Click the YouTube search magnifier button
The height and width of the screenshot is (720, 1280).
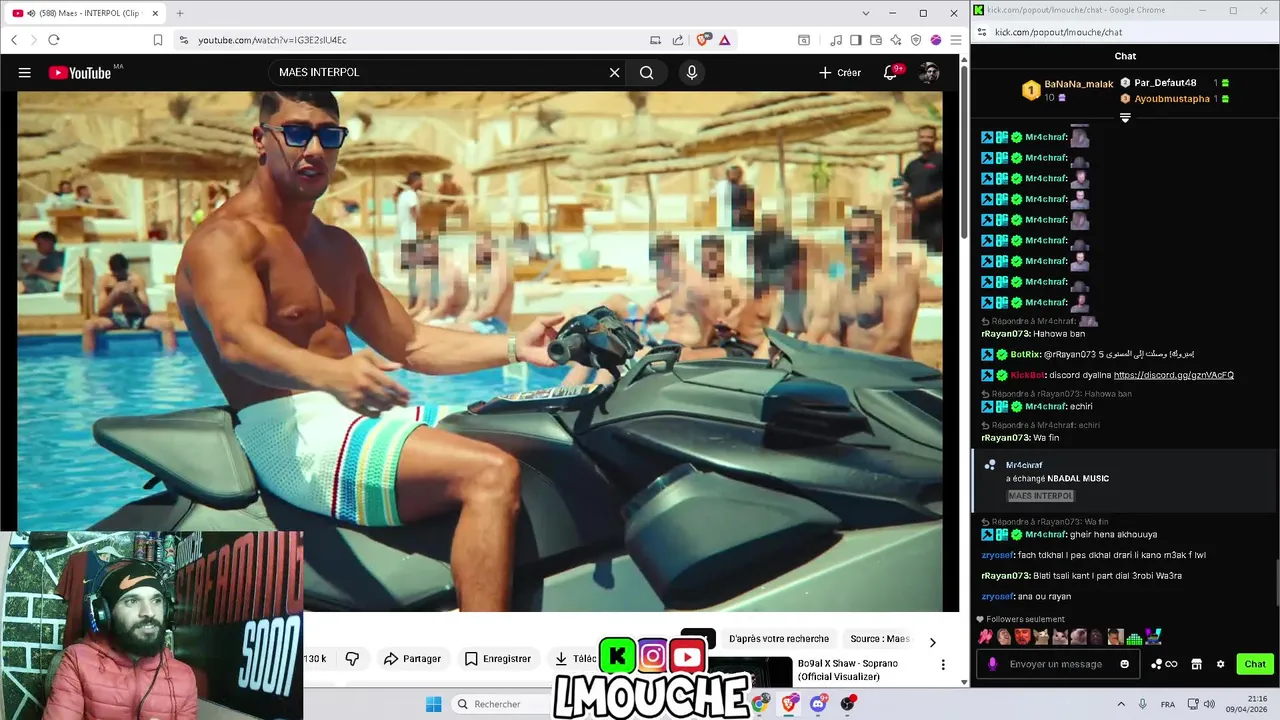[x=647, y=72]
